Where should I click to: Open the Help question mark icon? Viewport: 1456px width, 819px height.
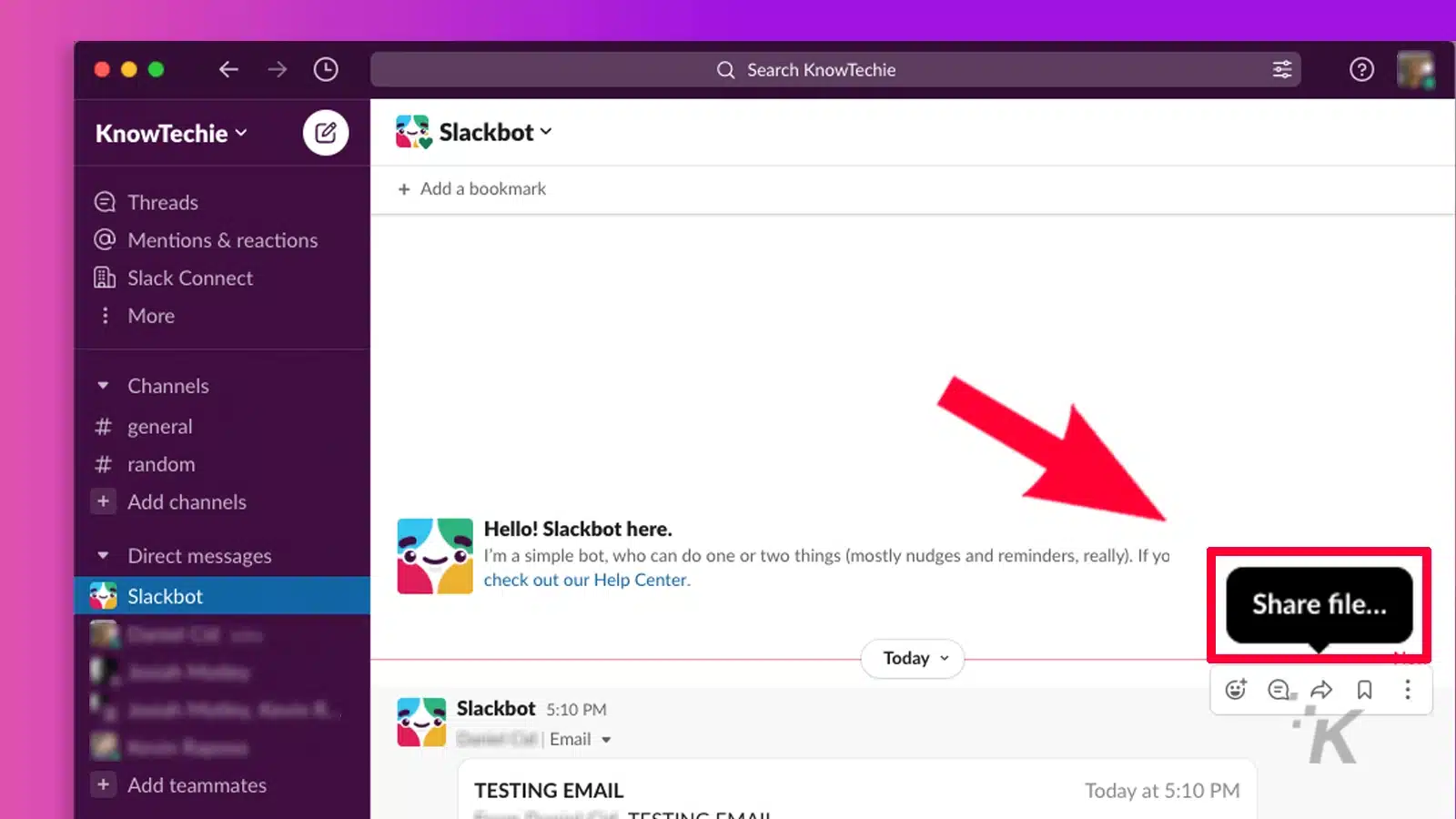click(x=1361, y=69)
